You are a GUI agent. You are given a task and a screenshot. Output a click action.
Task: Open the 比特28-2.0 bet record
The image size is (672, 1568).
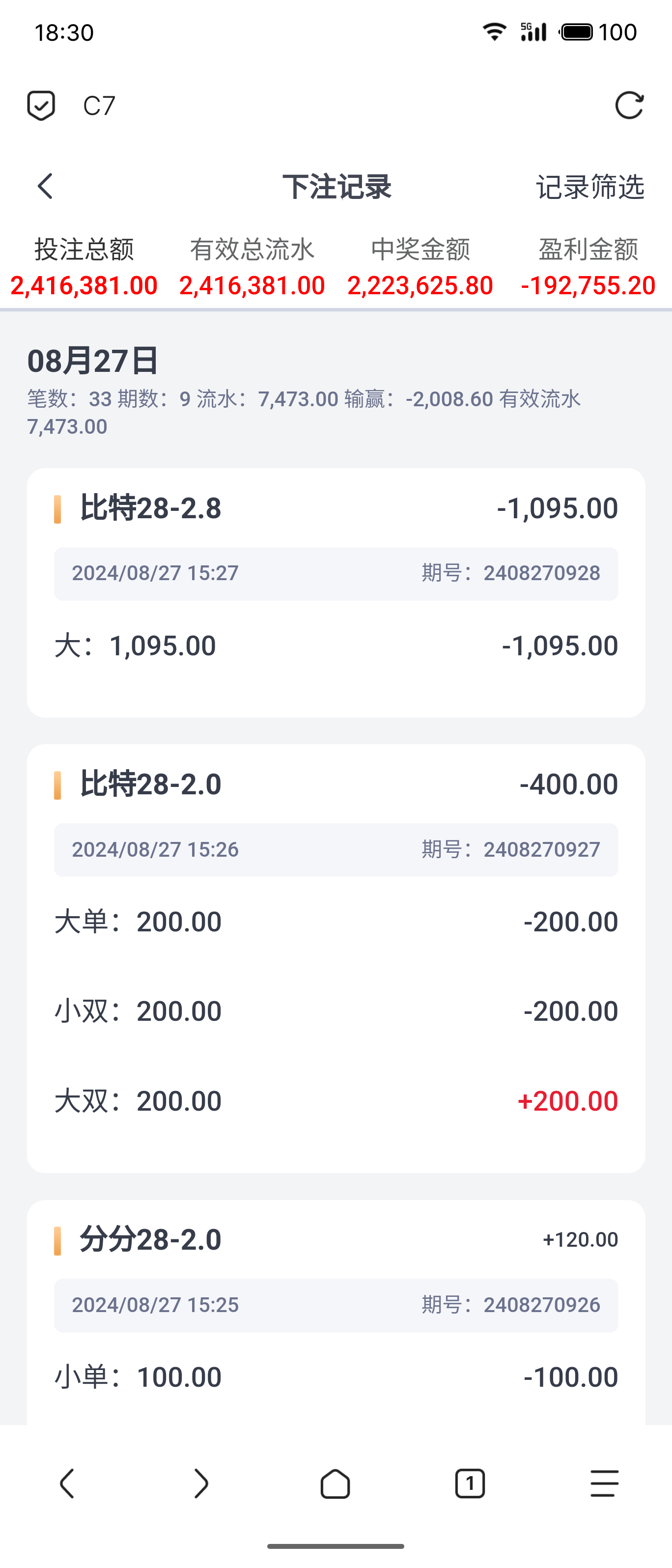click(x=151, y=784)
